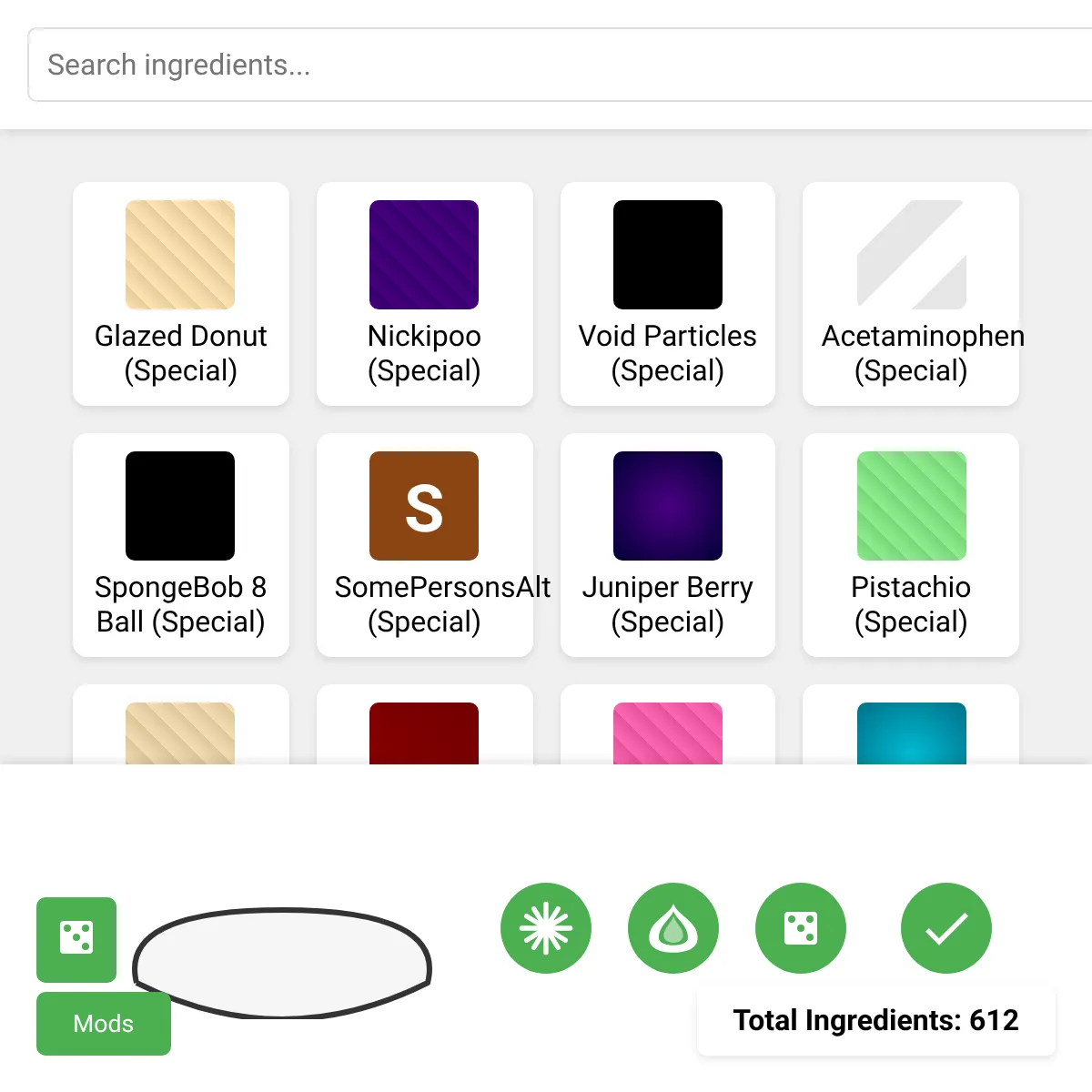Choose the SomePersonsAlt (Special) S icon
Screen dimensions: 1092x1092
[x=424, y=506]
